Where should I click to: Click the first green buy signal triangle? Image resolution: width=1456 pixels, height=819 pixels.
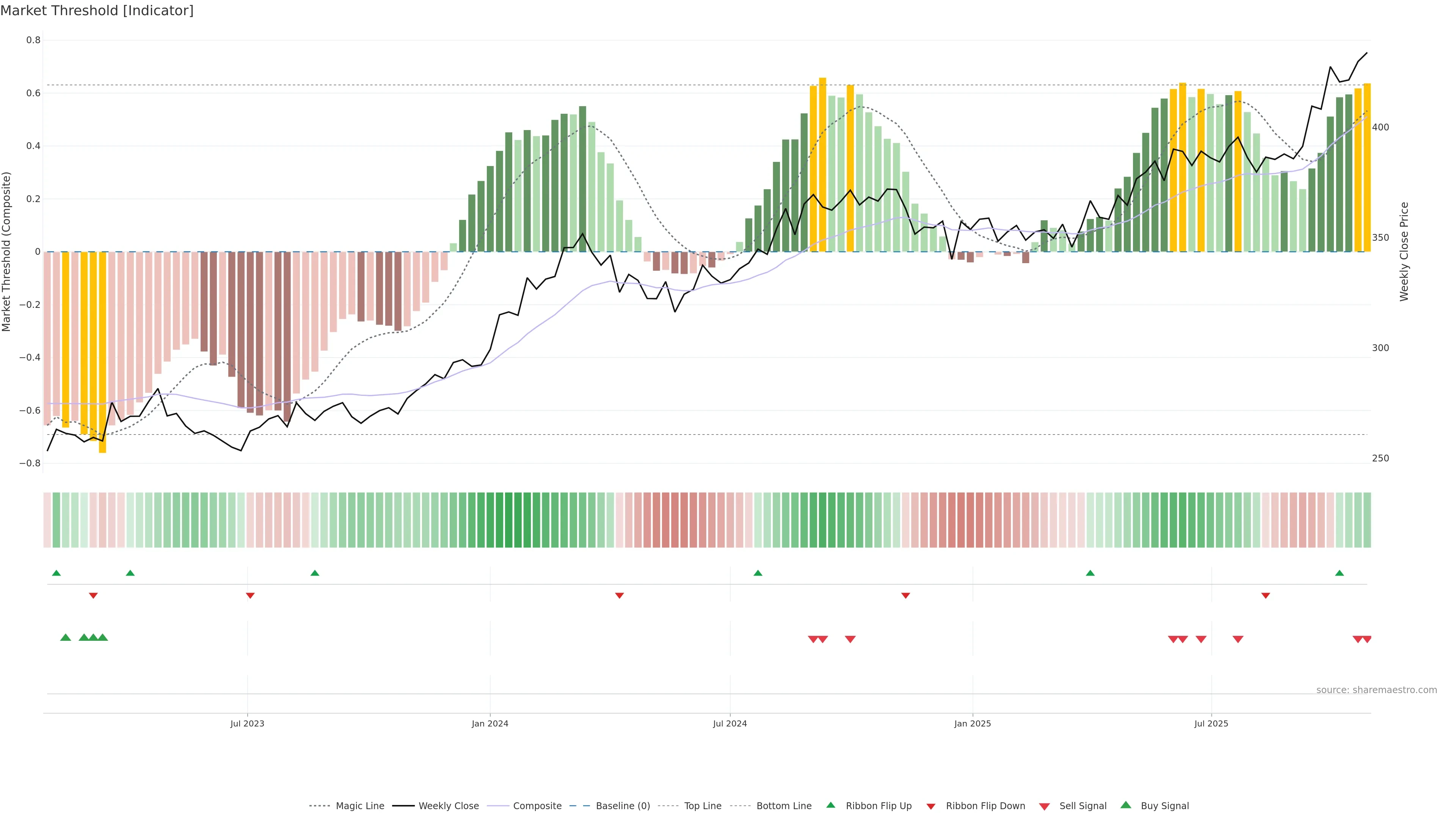tap(66, 637)
